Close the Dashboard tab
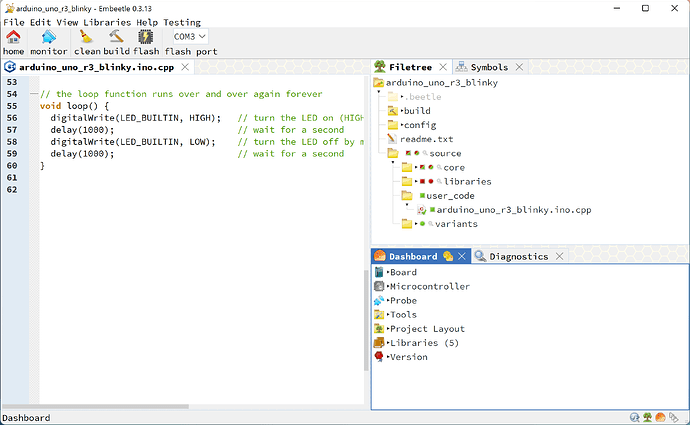The width and height of the screenshot is (690, 425). click(x=462, y=256)
